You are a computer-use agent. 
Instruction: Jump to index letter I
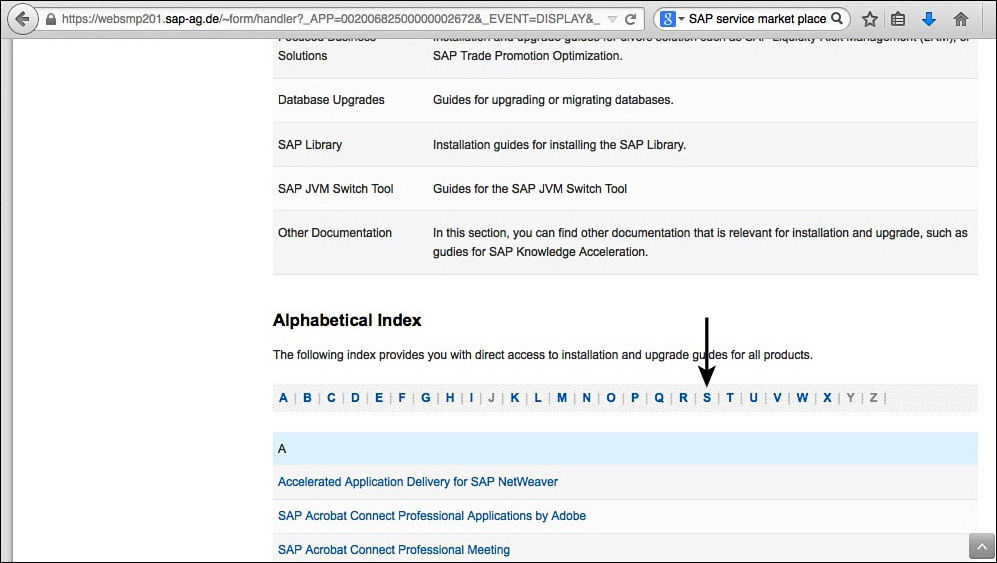pyautogui.click(x=471, y=398)
